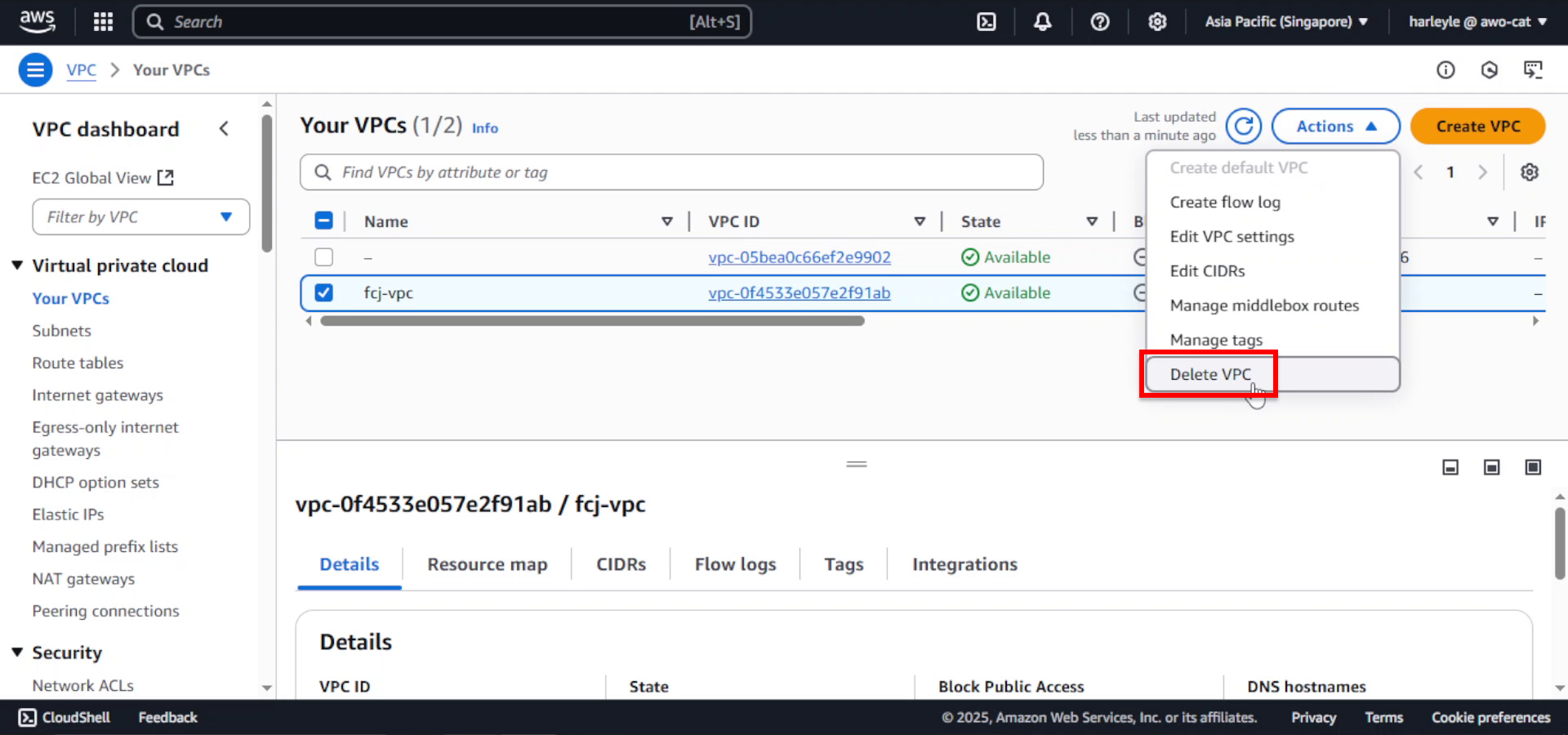Open table preferences gear icon
Image resolution: width=1568 pixels, height=735 pixels.
(1530, 172)
